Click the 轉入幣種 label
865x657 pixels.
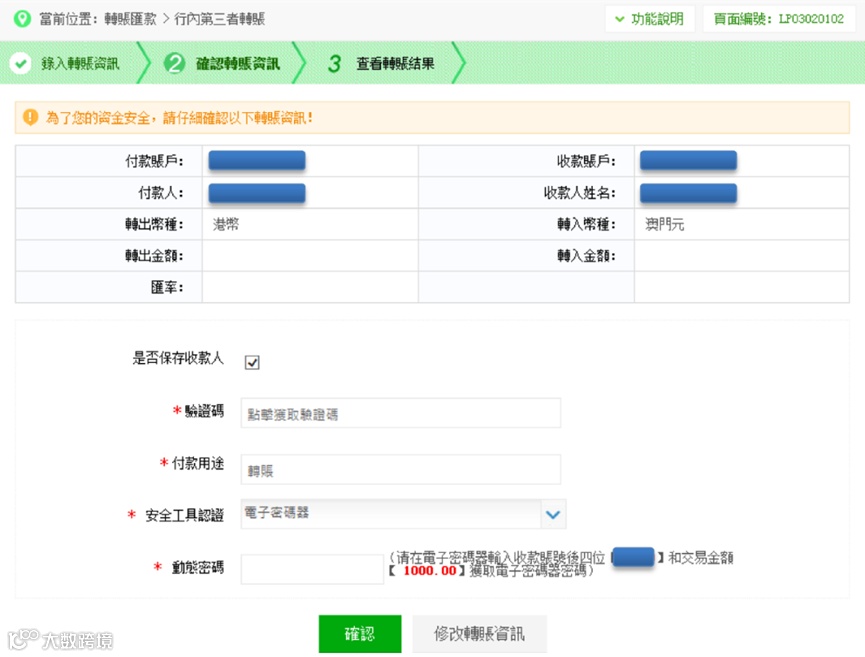(x=586, y=224)
